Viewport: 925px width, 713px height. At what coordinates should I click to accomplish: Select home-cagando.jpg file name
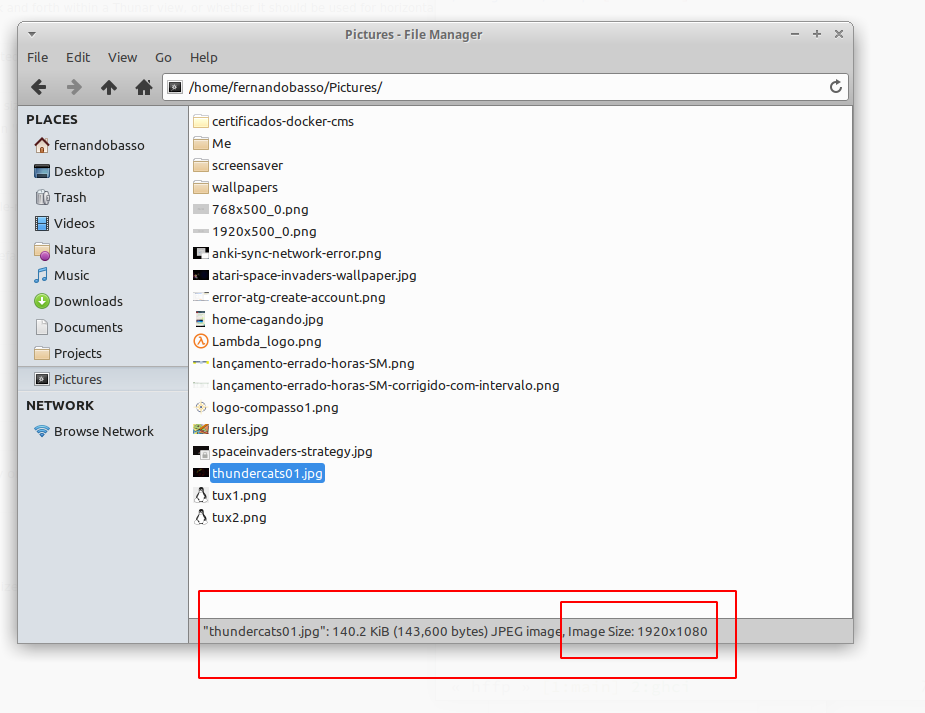click(268, 319)
